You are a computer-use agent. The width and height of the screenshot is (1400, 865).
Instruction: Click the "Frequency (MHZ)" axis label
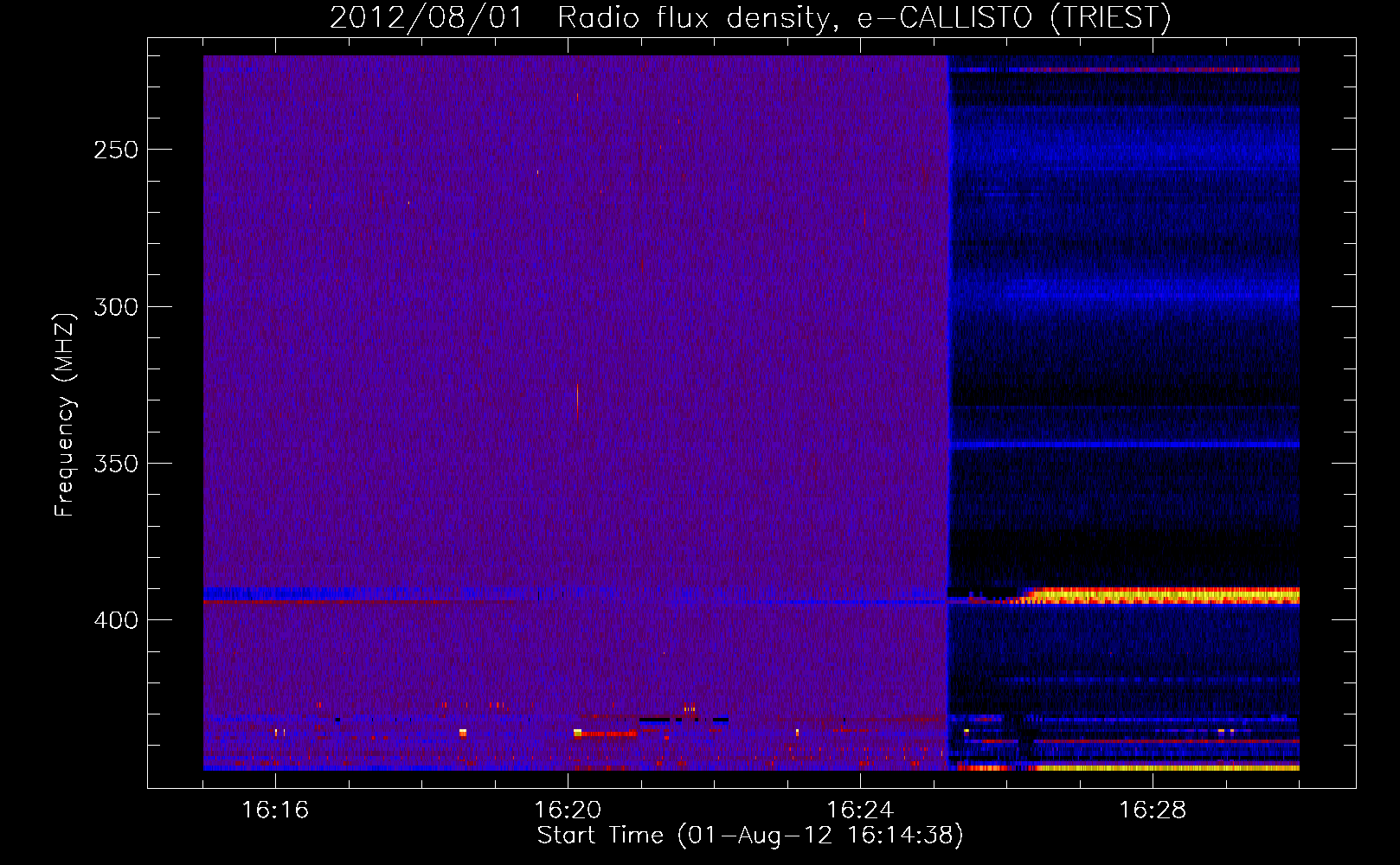tap(65, 415)
